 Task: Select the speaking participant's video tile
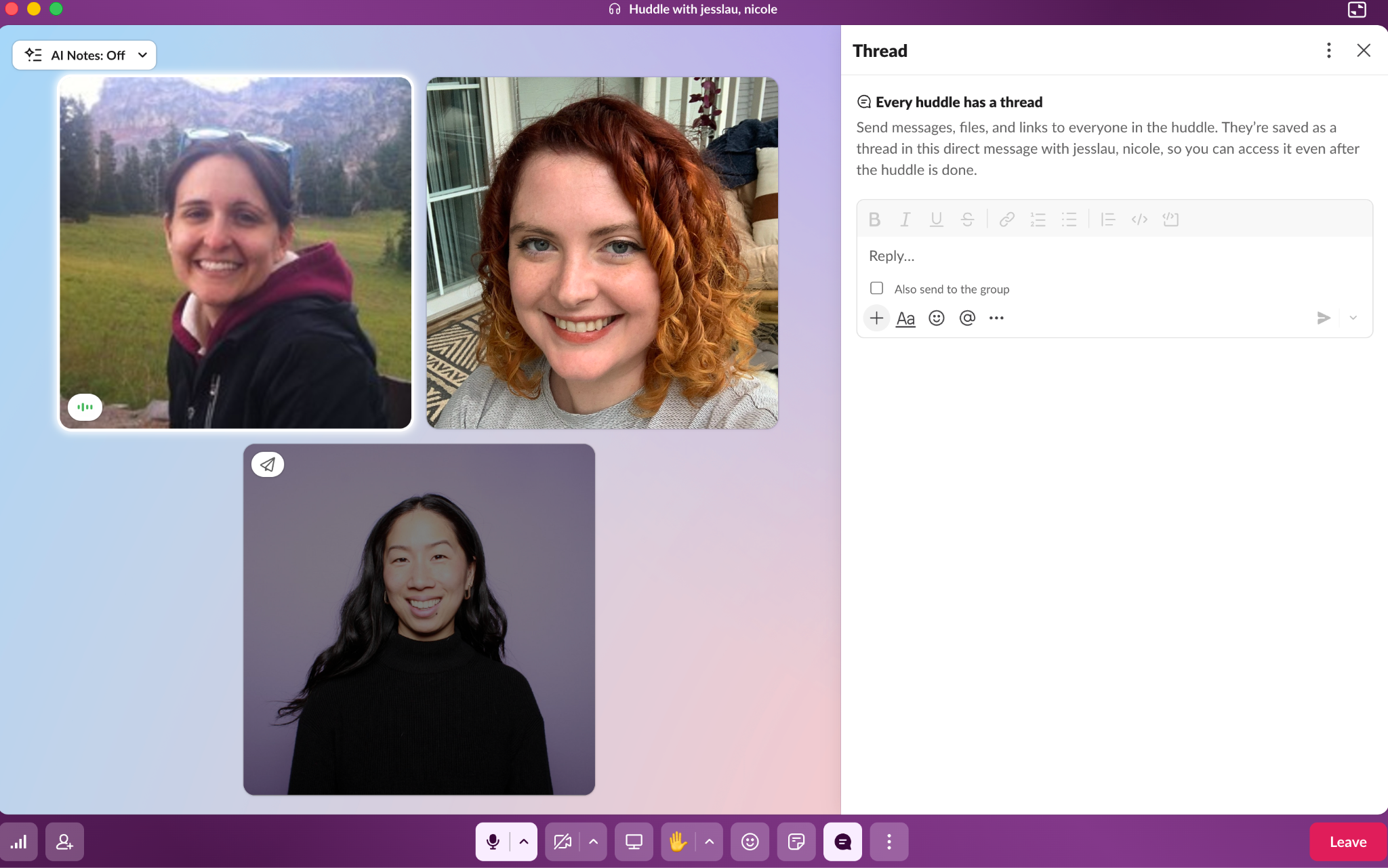click(x=235, y=253)
